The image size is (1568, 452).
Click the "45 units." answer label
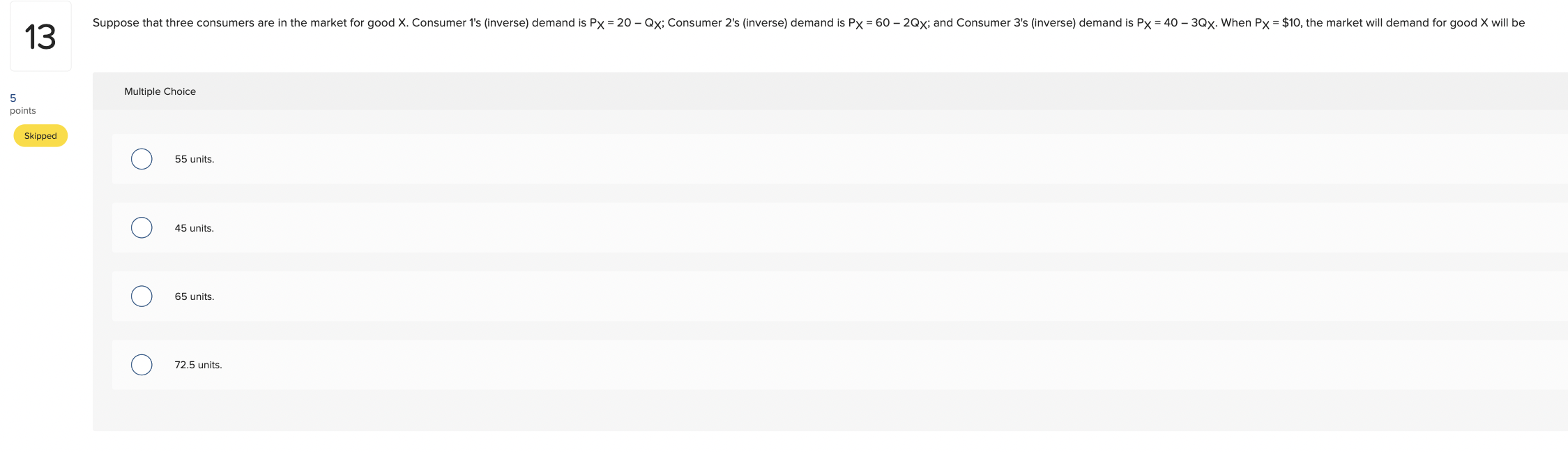[195, 228]
